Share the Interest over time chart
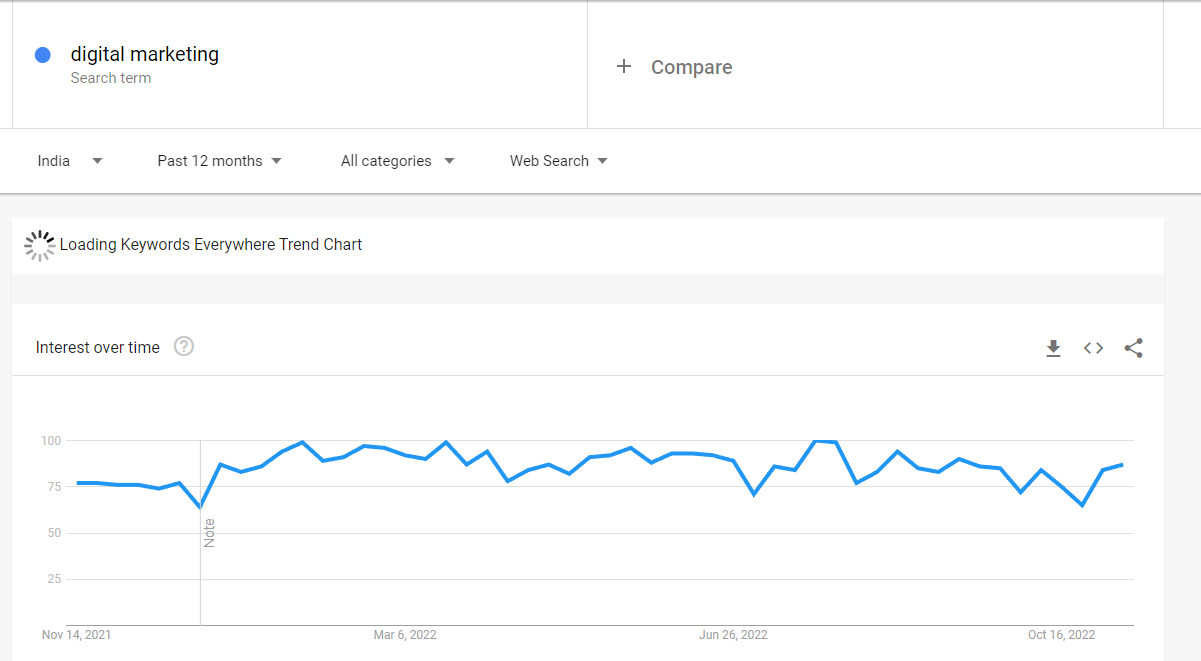Viewport: 1201px width, 661px height. click(1133, 348)
